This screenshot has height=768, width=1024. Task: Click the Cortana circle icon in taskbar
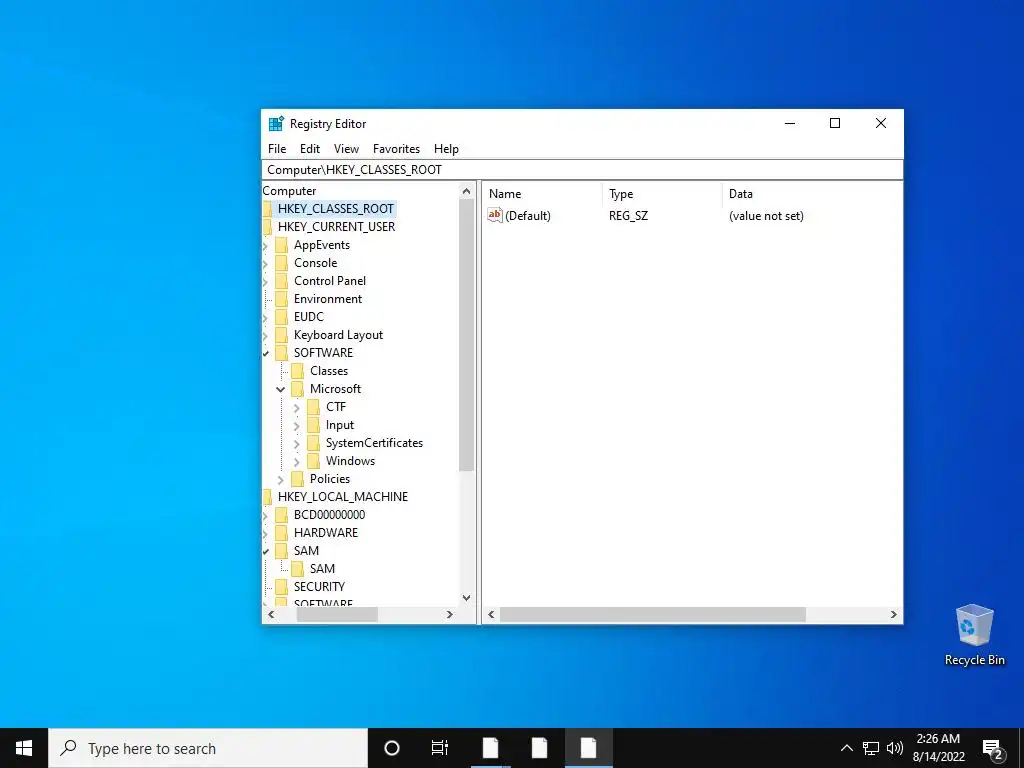pos(391,748)
